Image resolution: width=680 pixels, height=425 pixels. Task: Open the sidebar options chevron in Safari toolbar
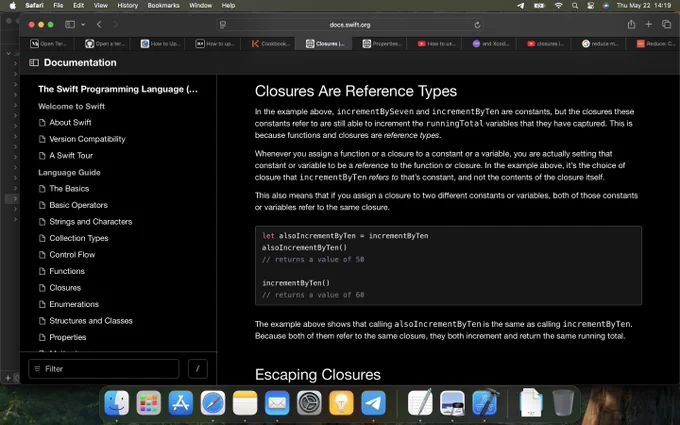pyautogui.click(x=83, y=25)
